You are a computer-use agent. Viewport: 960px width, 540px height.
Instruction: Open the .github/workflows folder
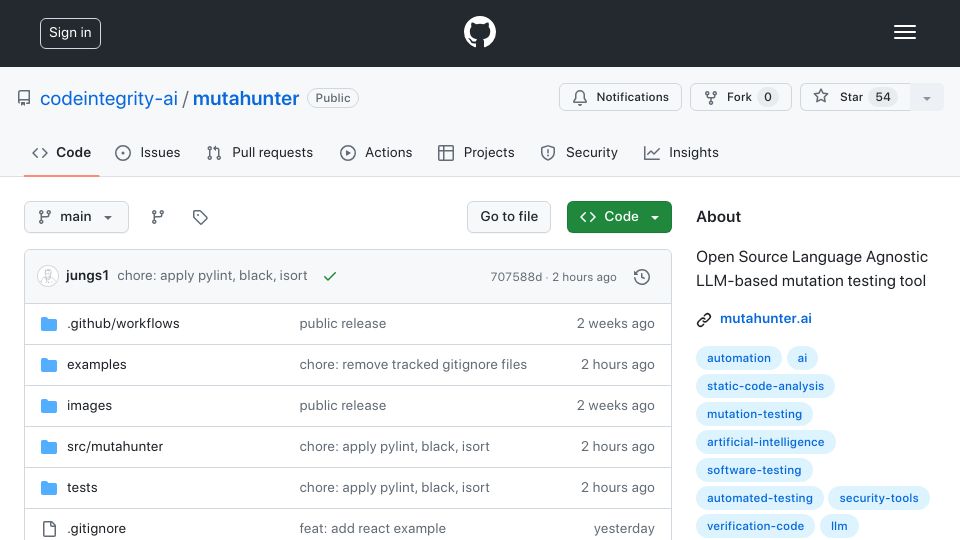(x=123, y=323)
